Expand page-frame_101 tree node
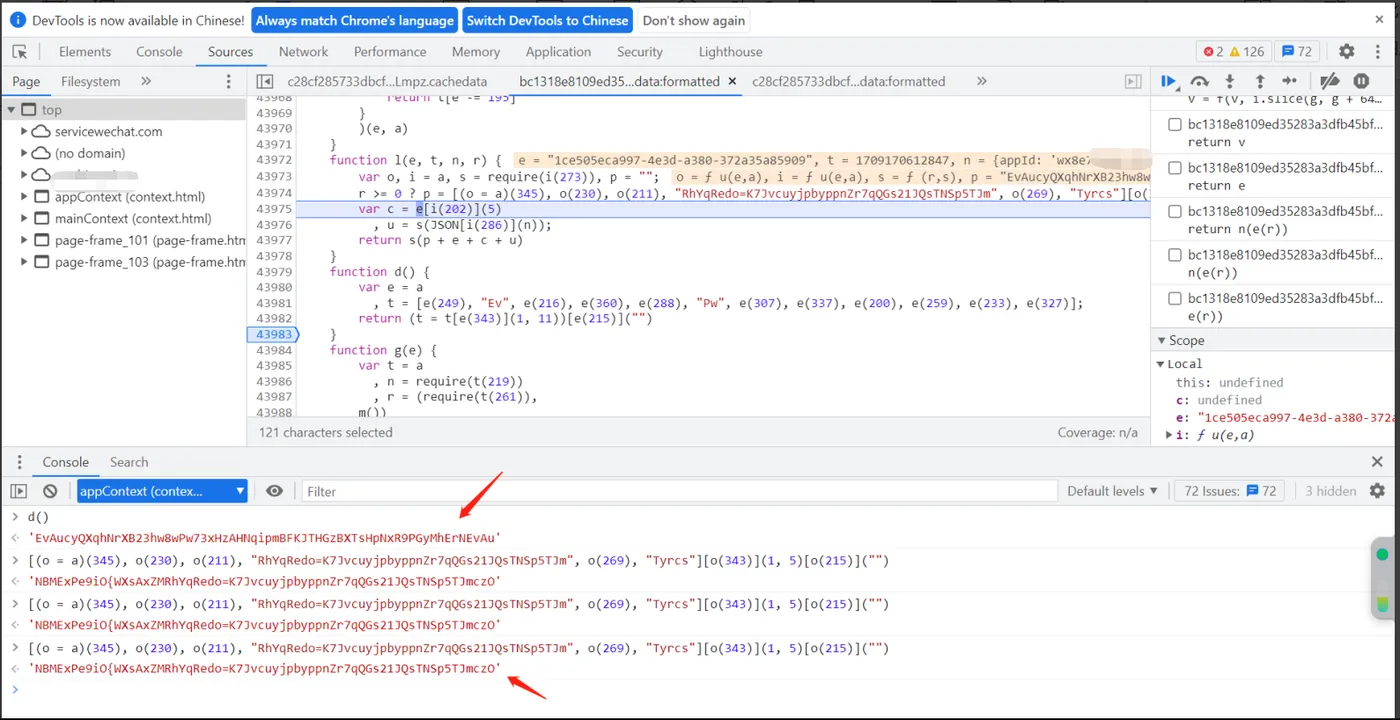This screenshot has width=1400, height=720. click(25, 241)
